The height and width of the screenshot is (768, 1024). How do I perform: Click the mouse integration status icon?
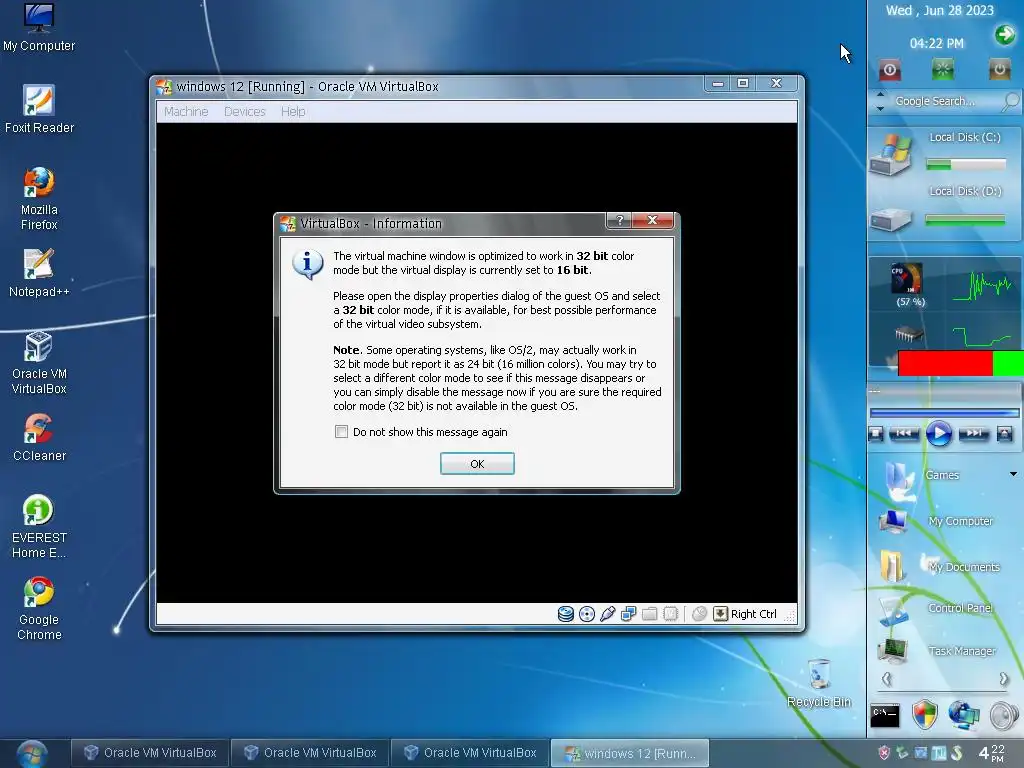(x=699, y=614)
